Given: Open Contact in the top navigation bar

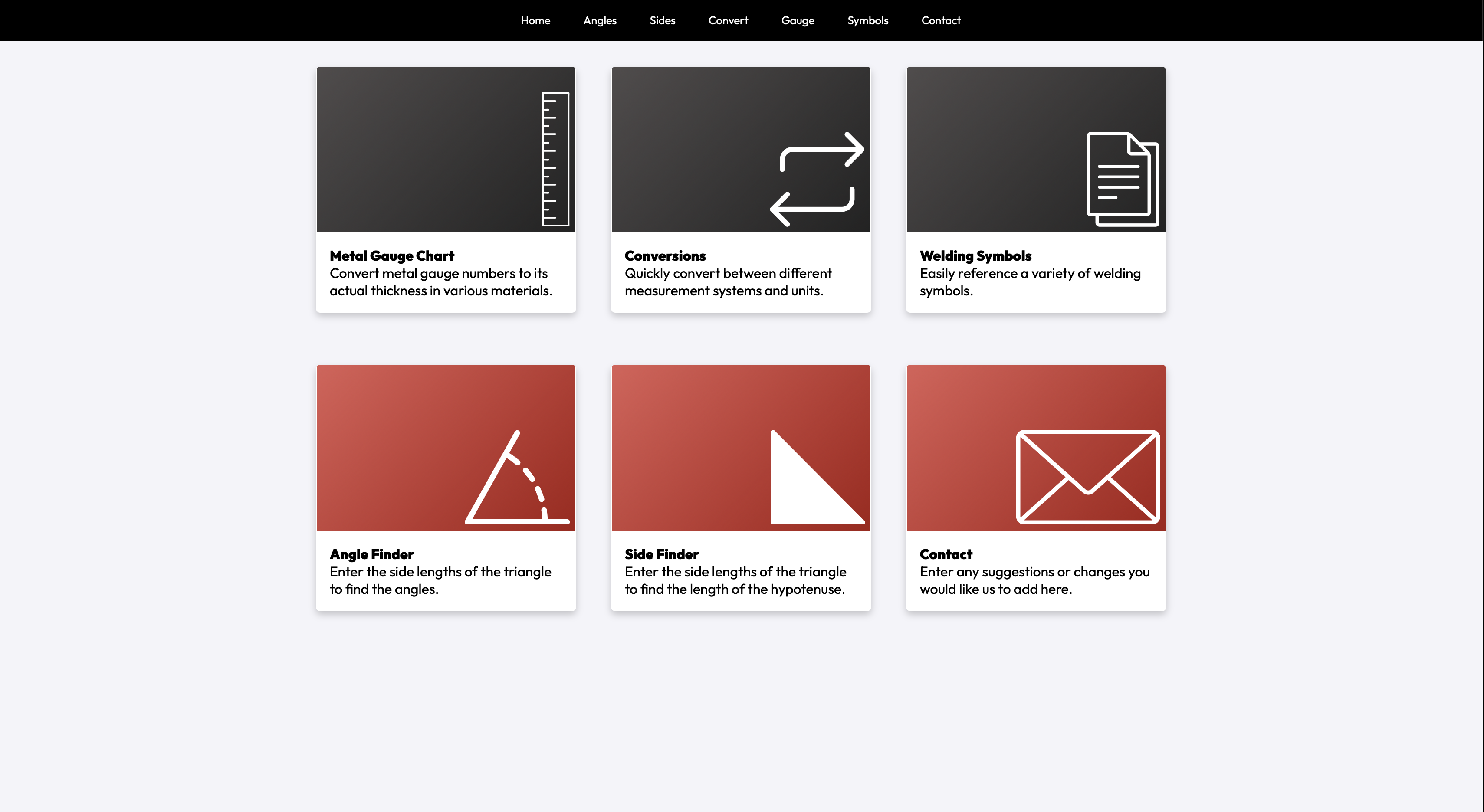Looking at the screenshot, I should click(x=941, y=20).
